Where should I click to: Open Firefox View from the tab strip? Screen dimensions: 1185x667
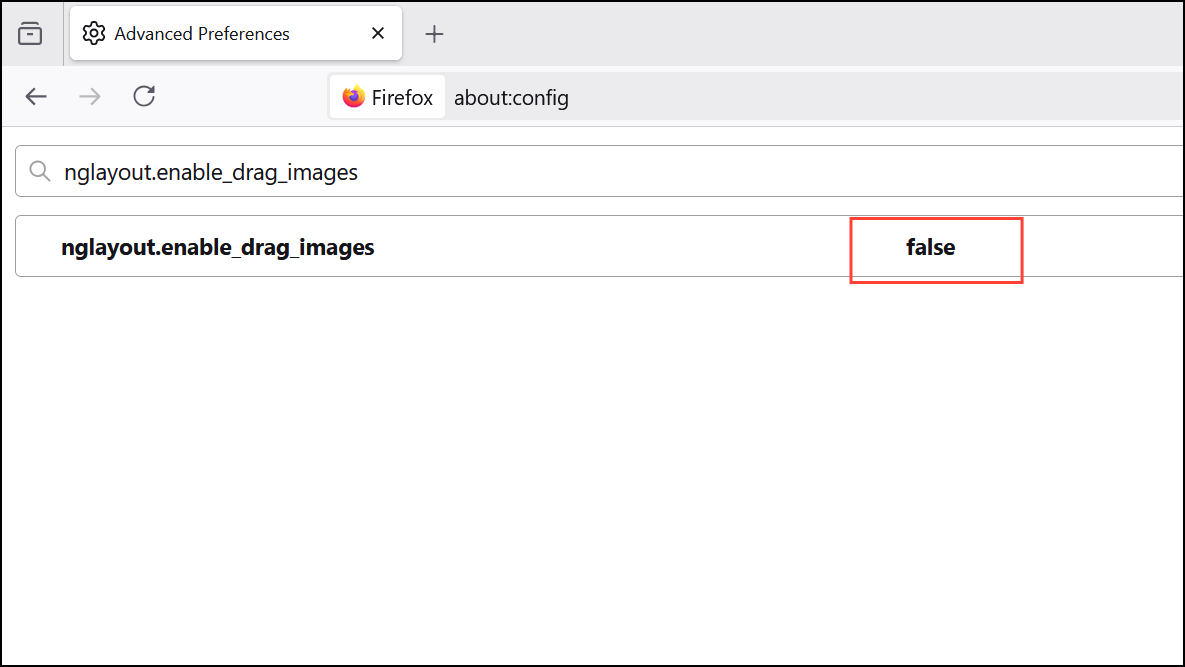31,34
